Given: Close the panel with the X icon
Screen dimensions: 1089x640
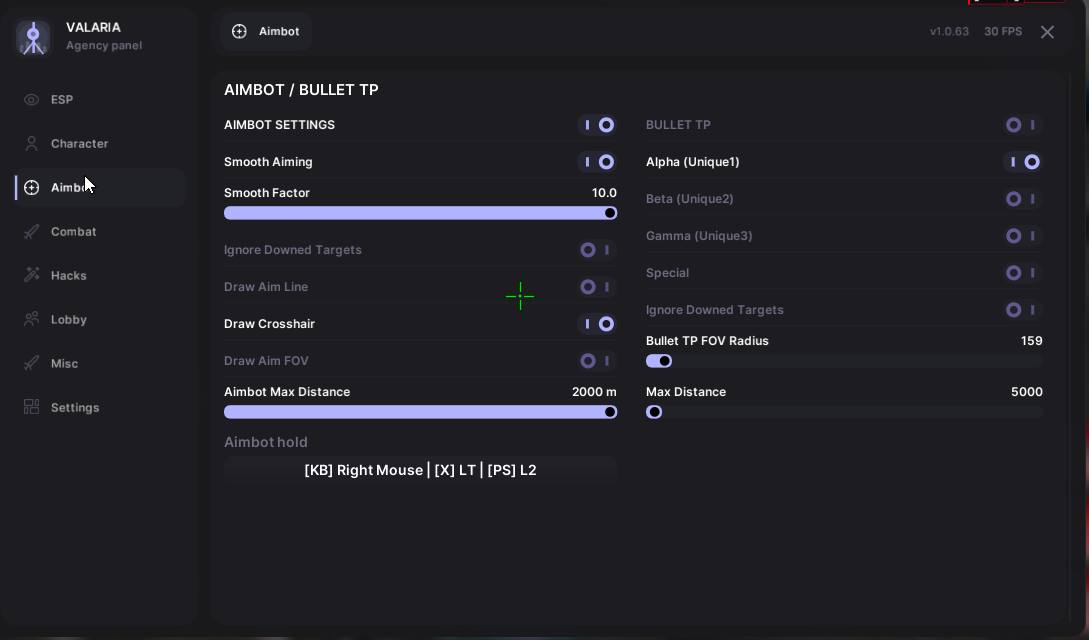Looking at the screenshot, I should click(x=1047, y=32).
